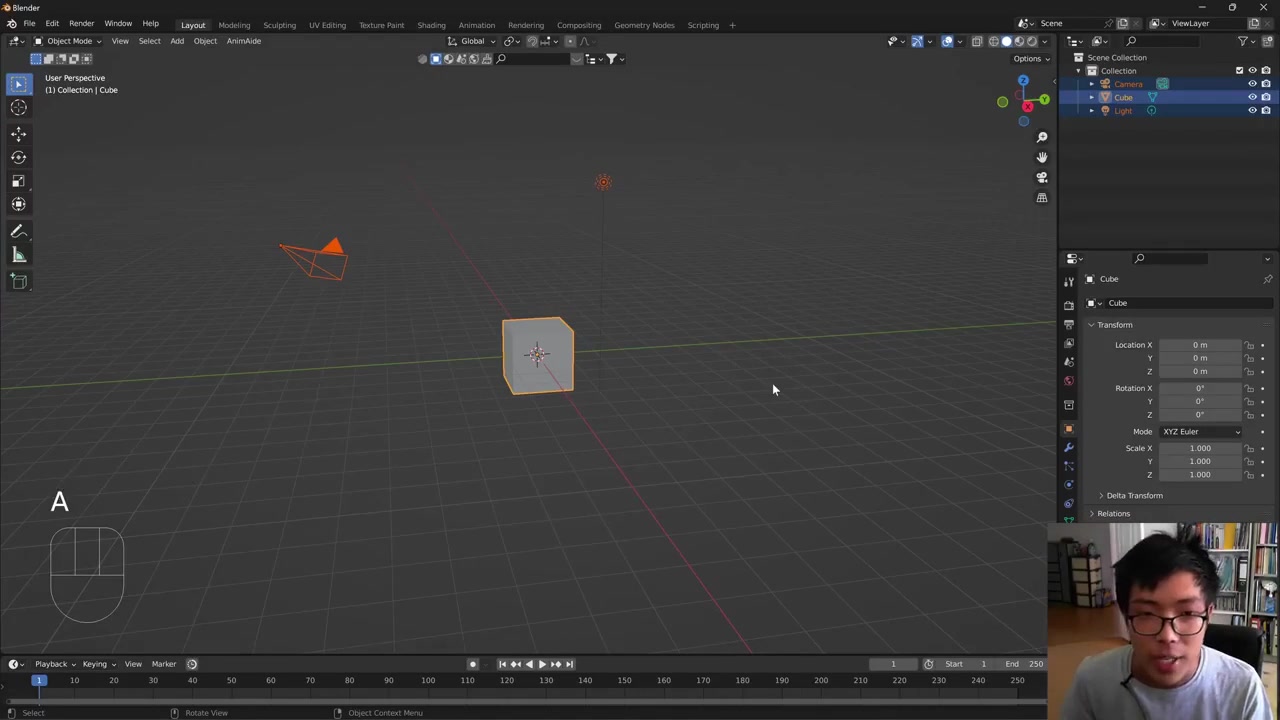Click frame 100 on the timeline ruler

tap(428, 681)
